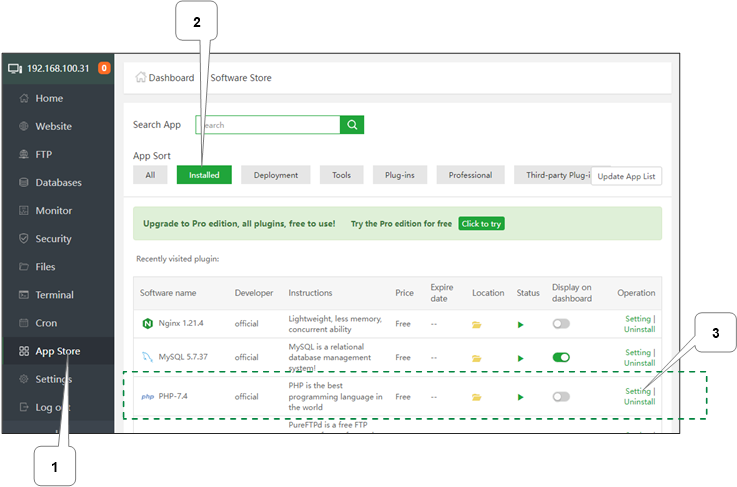Screen dimensions: 737x487
Task: Select the All app sort tab
Action: pyautogui.click(x=150, y=175)
